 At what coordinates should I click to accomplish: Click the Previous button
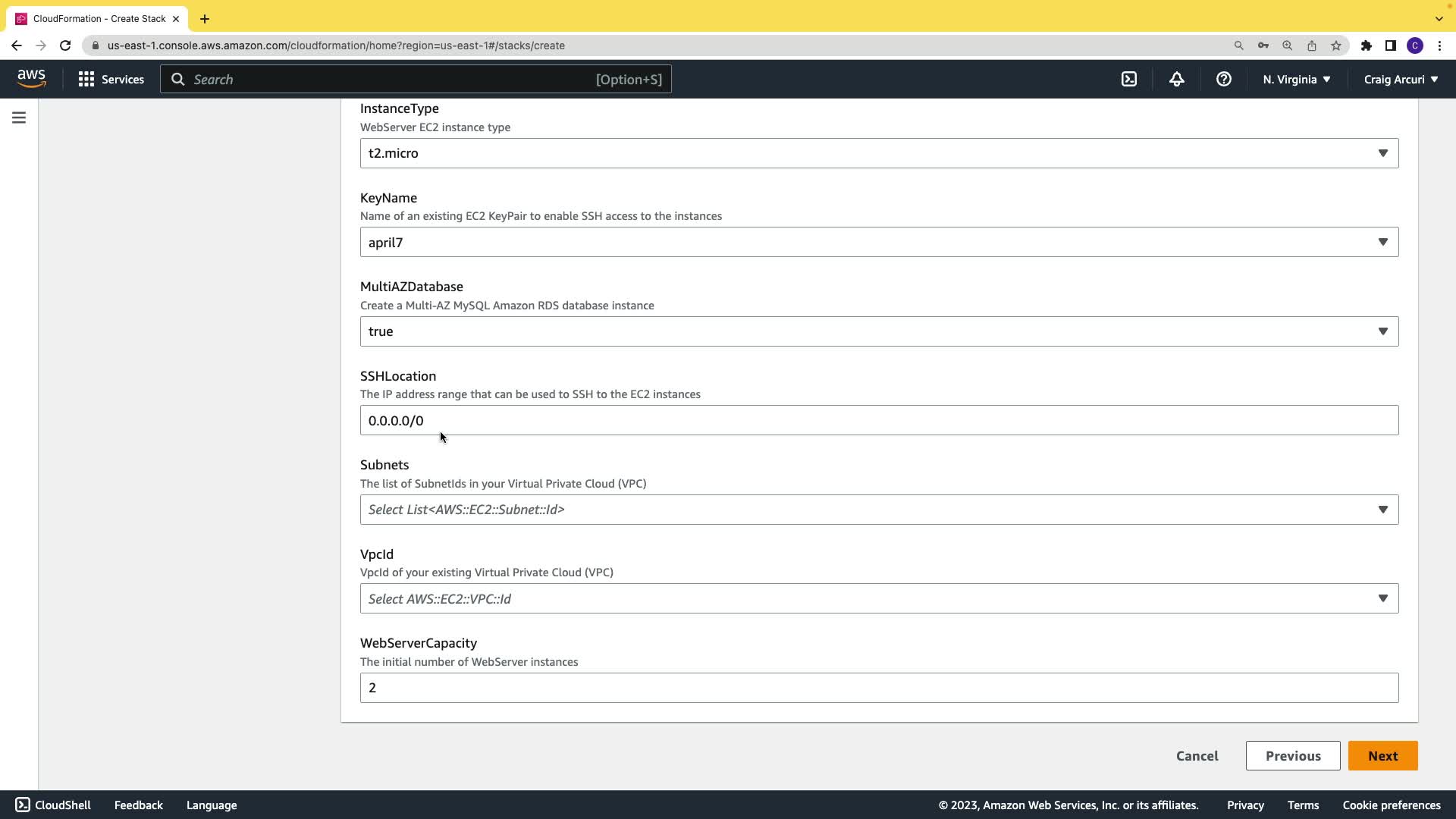[1292, 756]
